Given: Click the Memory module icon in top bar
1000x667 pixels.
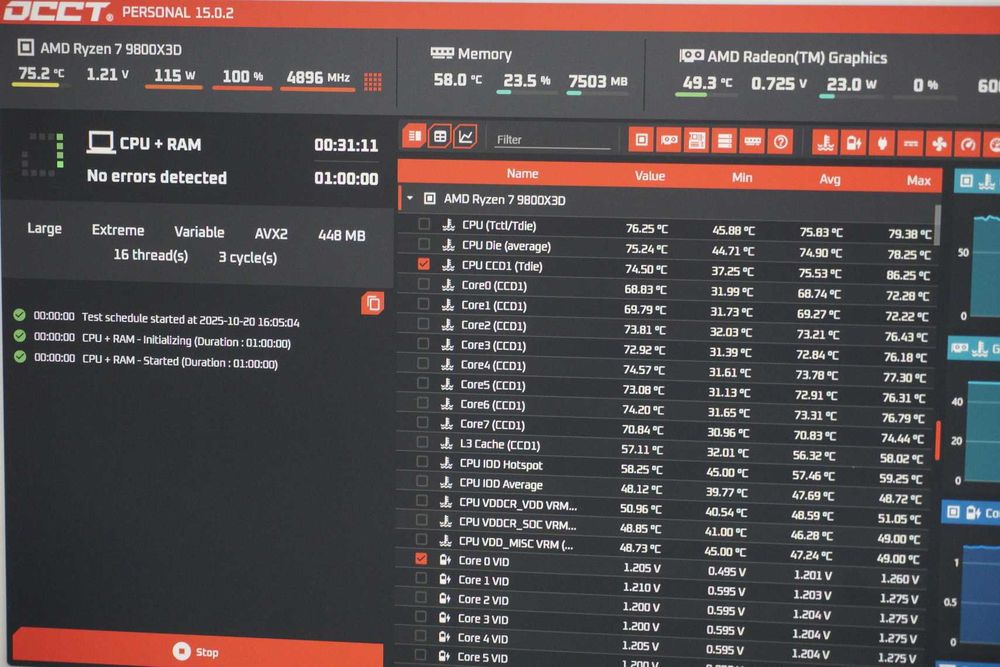Looking at the screenshot, I should click(442, 53).
